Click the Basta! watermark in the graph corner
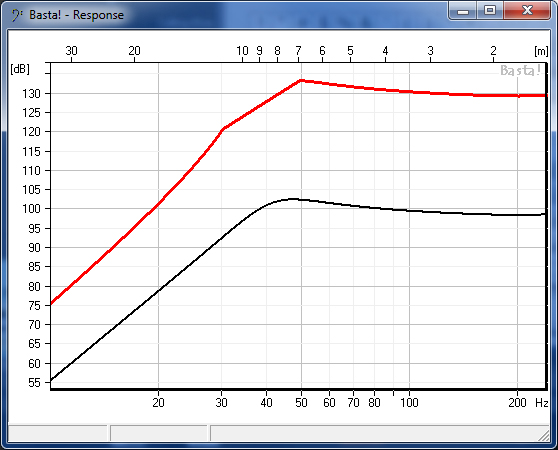This screenshot has height=450, width=558. pos(520,70)
